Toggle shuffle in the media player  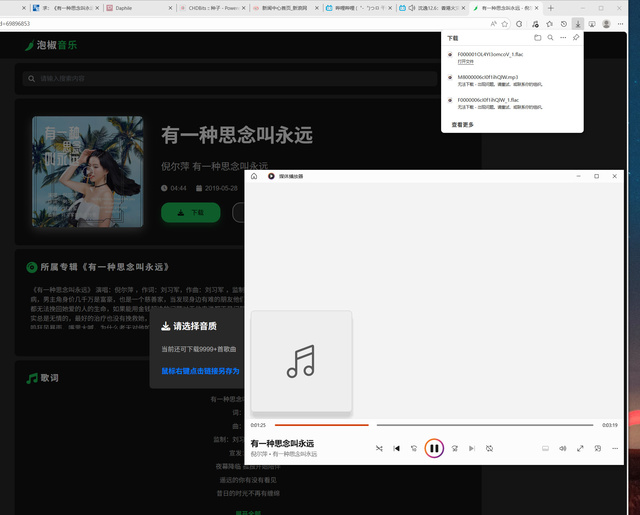(x=379, y=449)
